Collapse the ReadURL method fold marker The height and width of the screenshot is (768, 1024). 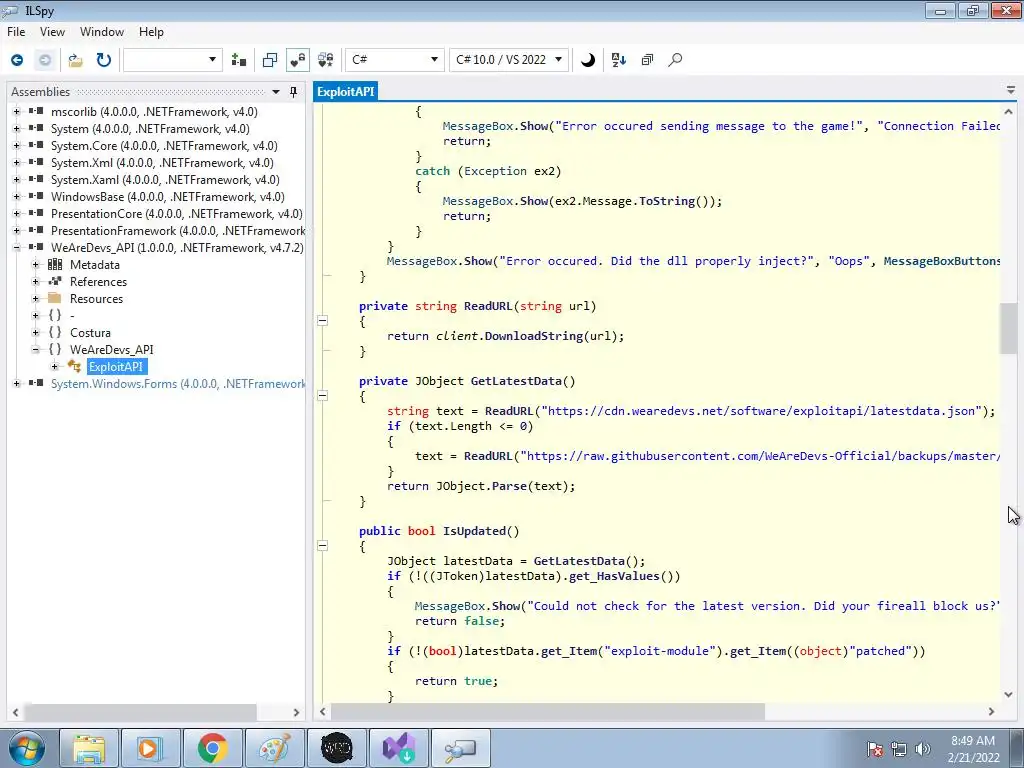[323, 321]
